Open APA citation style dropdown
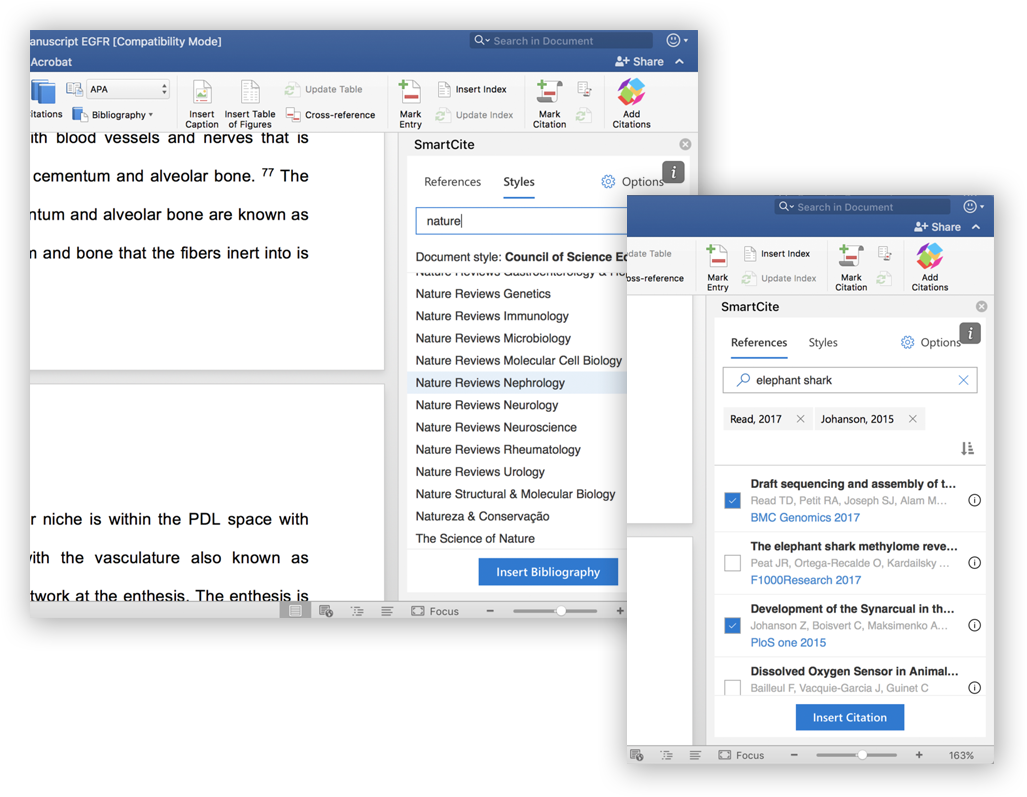This screenshot has width=1027, height=797. tap(128, 89)
